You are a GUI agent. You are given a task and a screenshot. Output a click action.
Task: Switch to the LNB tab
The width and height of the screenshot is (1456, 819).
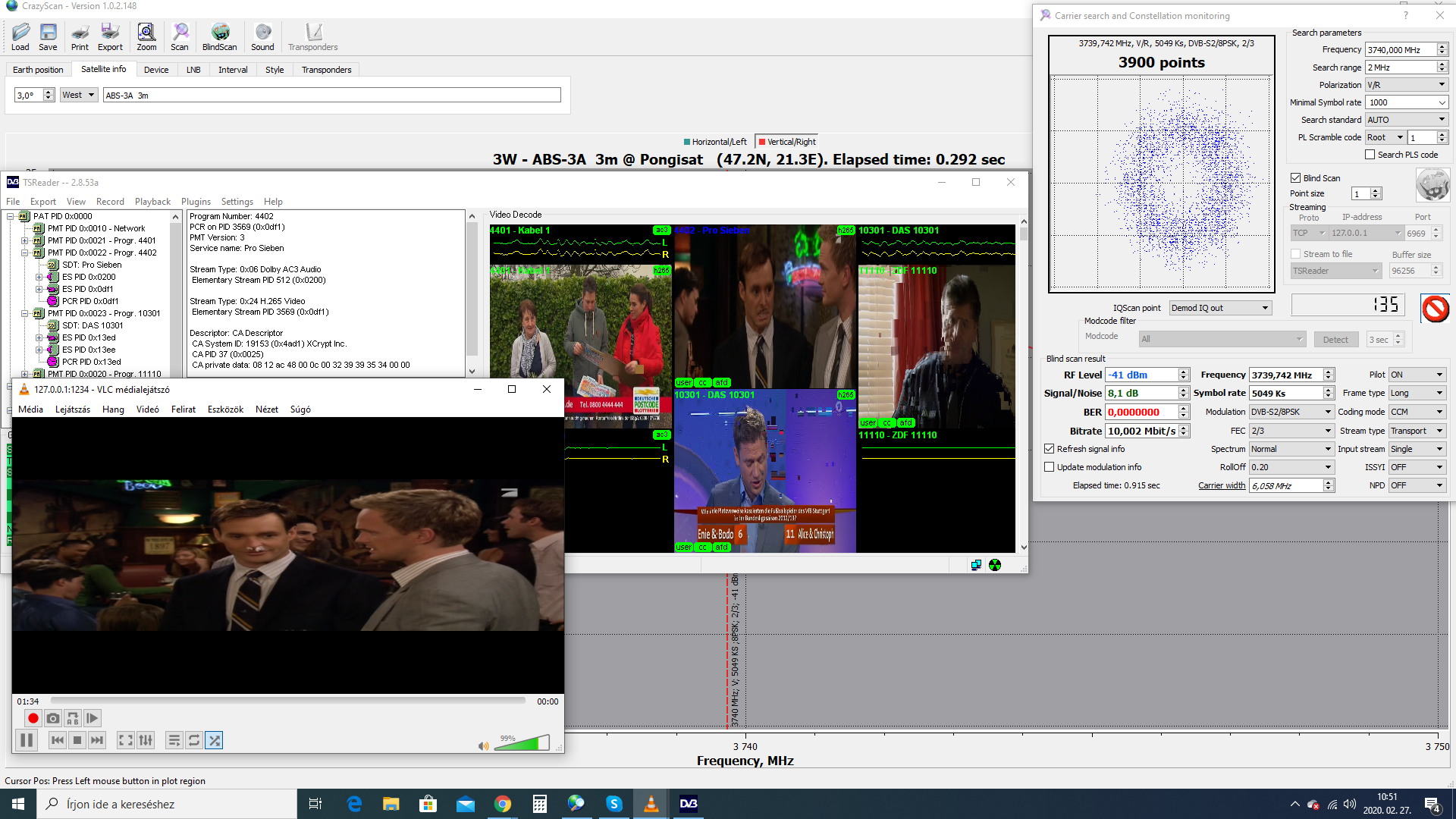(x=193, y=70)
